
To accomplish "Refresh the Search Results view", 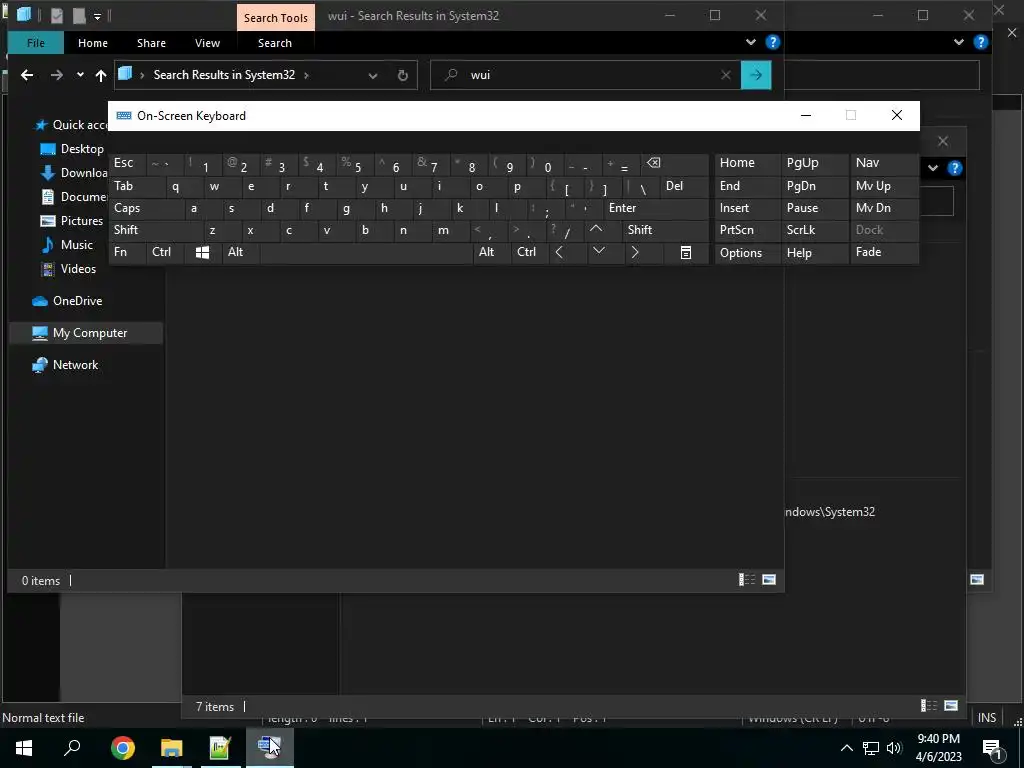I will click(x=403, y=76).
